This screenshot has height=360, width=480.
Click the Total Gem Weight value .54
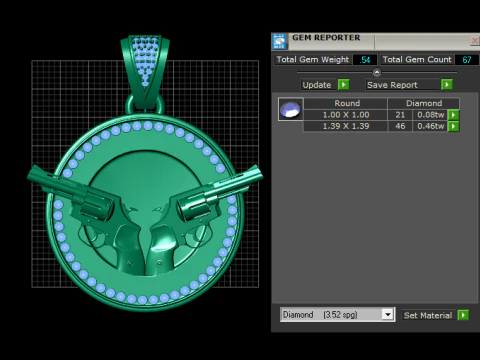(365, 60)
